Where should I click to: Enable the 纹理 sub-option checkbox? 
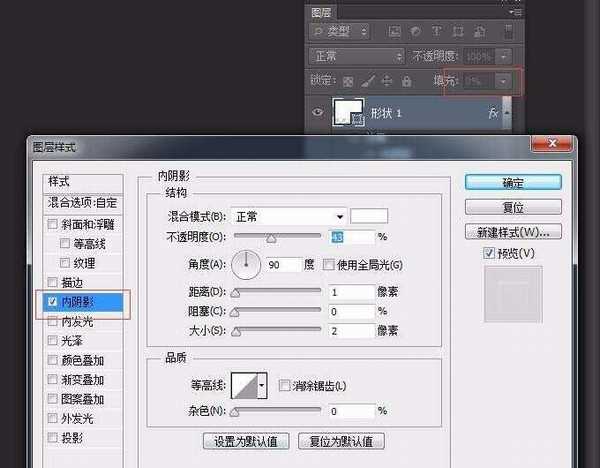coord(65,263)
